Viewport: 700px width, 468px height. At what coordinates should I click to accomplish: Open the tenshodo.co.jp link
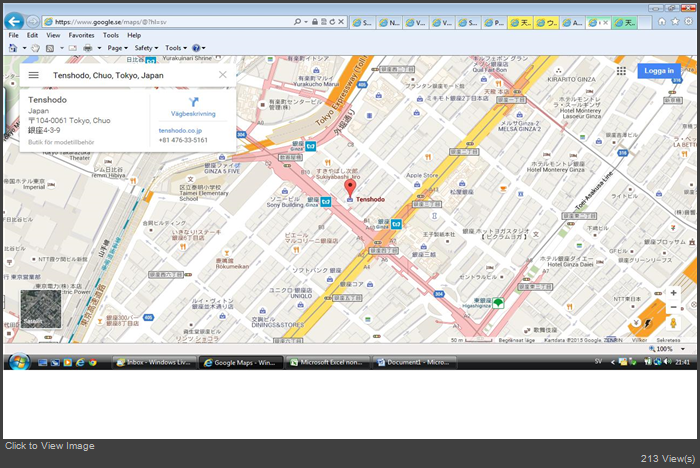tap(180, 130)
